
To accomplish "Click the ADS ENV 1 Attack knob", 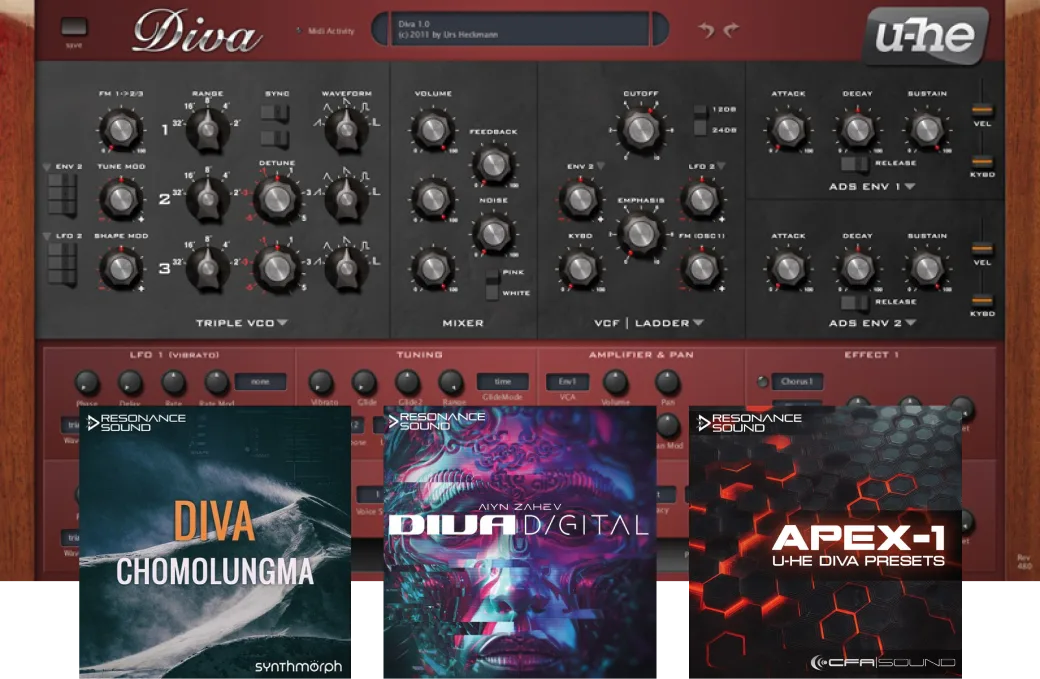I will 787,129.
